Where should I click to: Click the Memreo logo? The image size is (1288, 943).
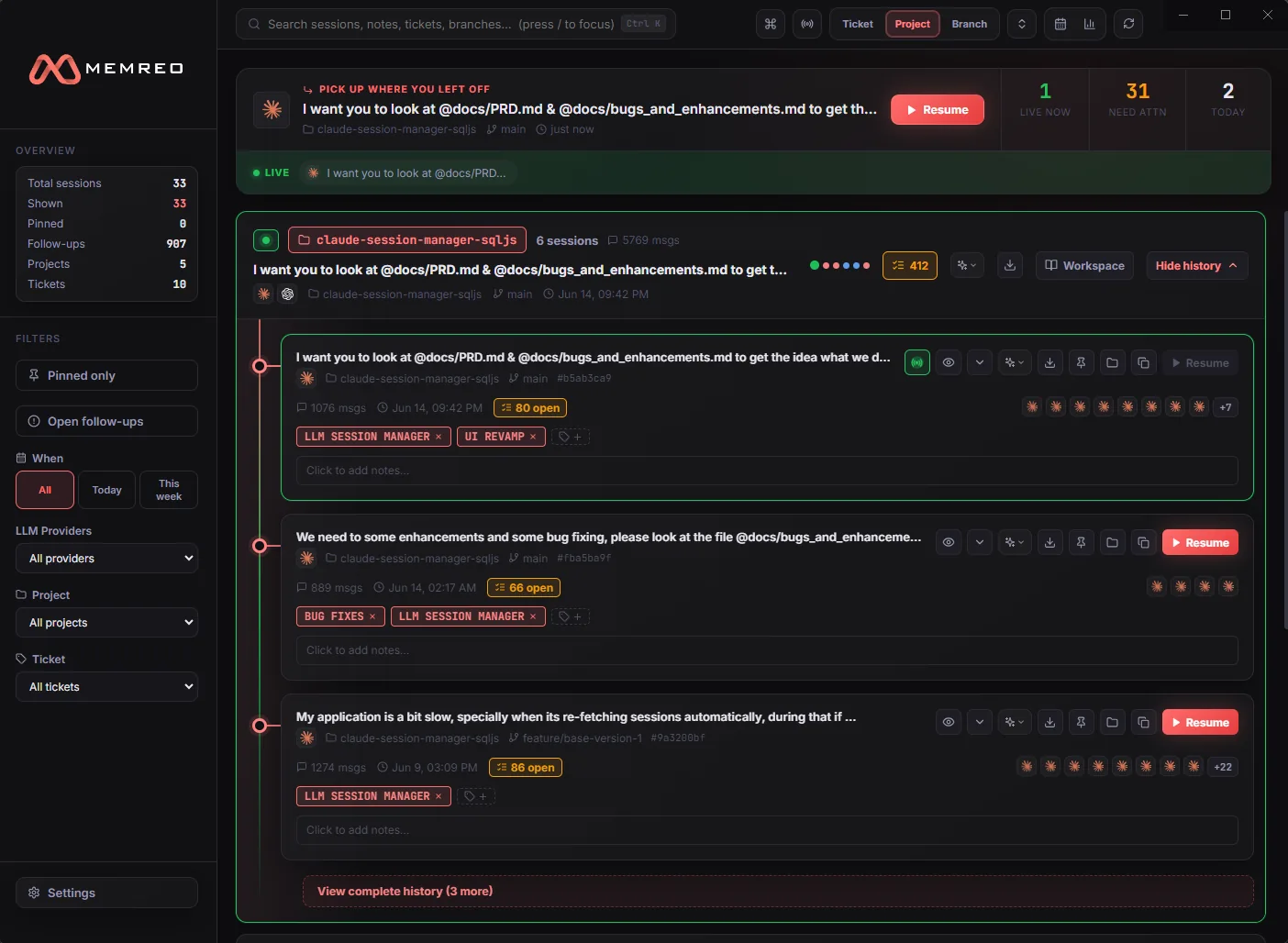[106, 69]
